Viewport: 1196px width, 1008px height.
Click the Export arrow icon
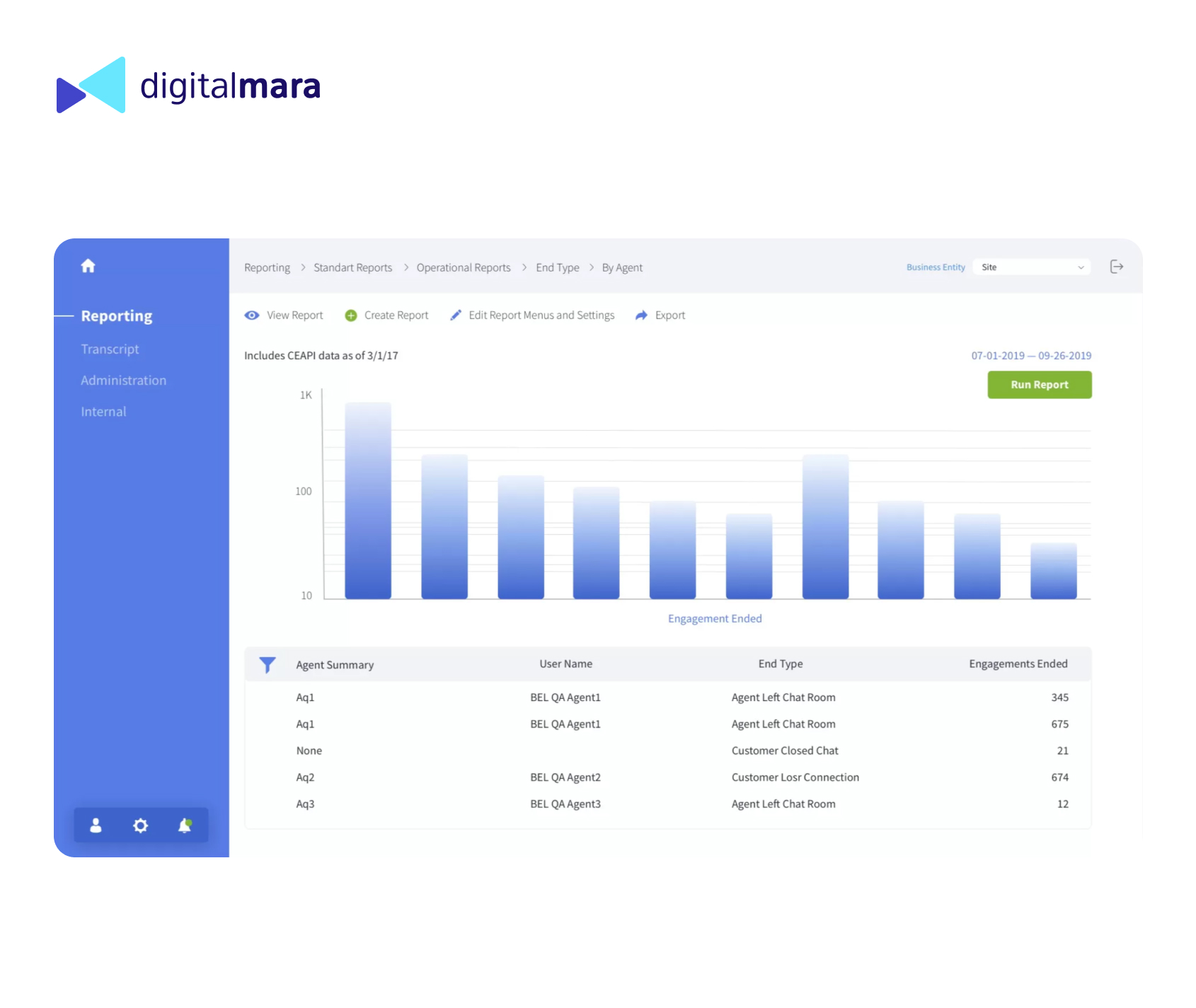[641, 315]
